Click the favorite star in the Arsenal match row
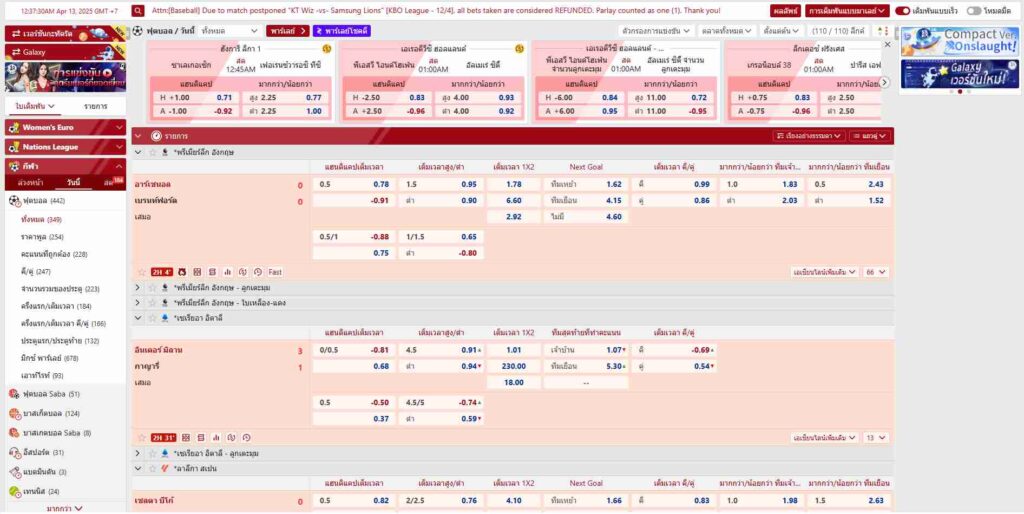1024x514 pixels. pos(141,271)
